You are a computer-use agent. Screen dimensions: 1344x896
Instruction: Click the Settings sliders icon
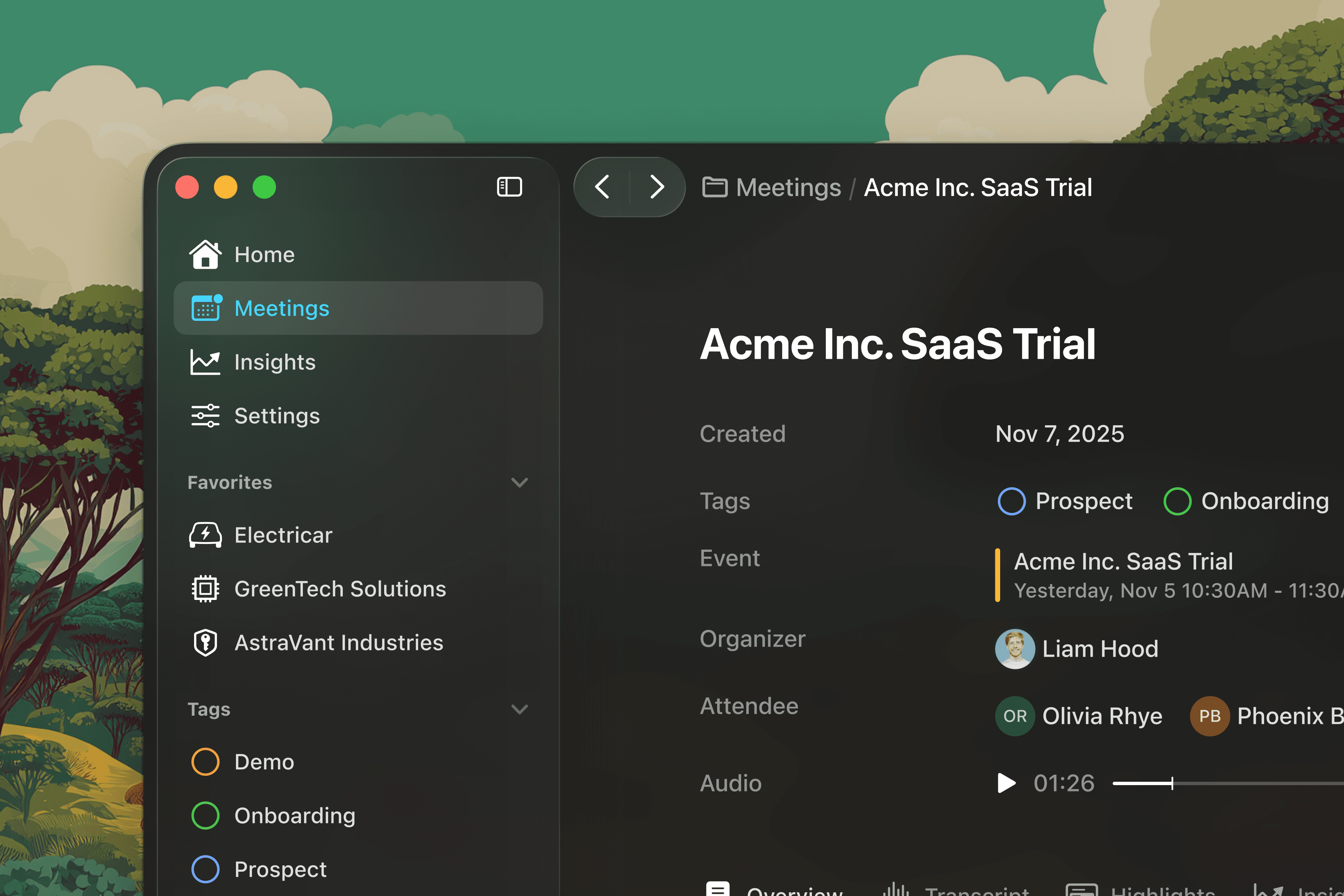(x=205, y=416)
